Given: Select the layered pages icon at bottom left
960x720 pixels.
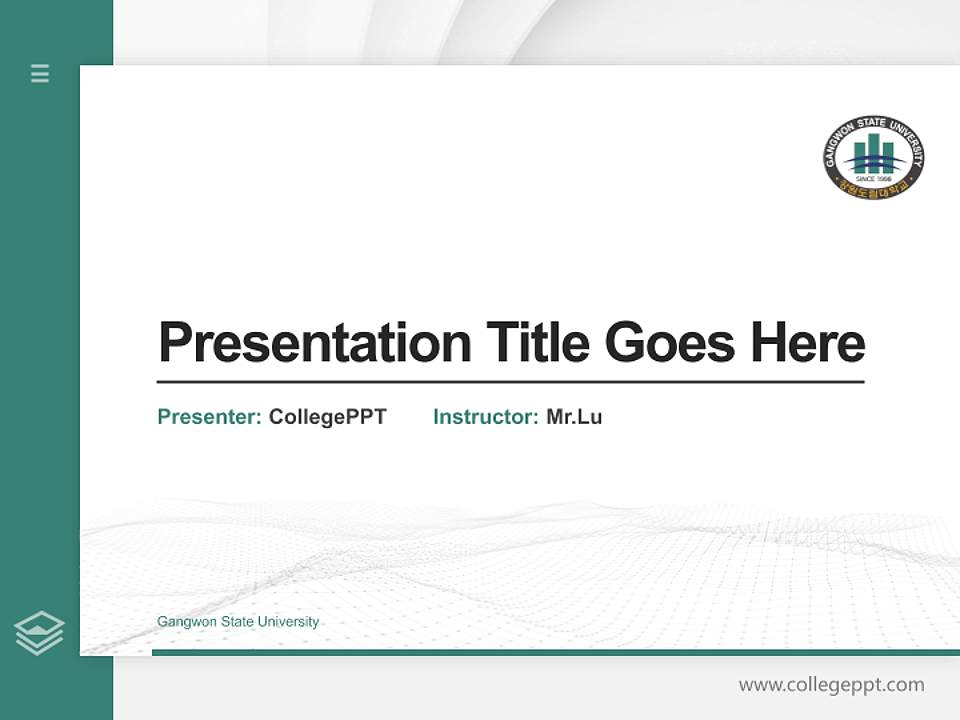Looking at the screenshot, I should 40,630.
